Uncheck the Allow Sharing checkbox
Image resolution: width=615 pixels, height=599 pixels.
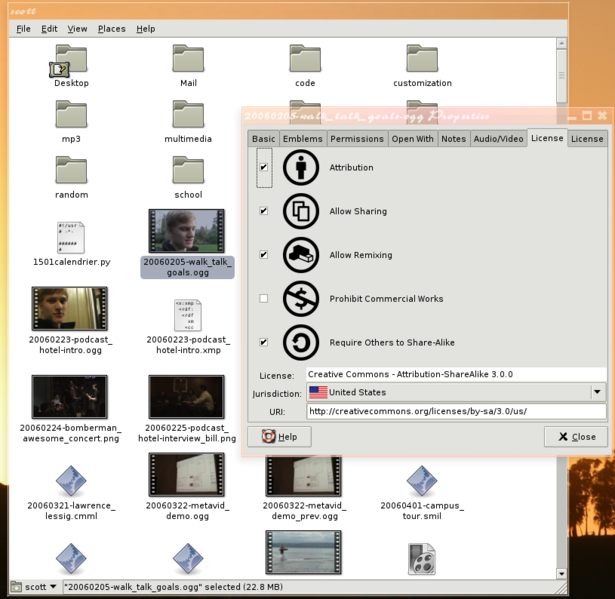click(264, 211)
